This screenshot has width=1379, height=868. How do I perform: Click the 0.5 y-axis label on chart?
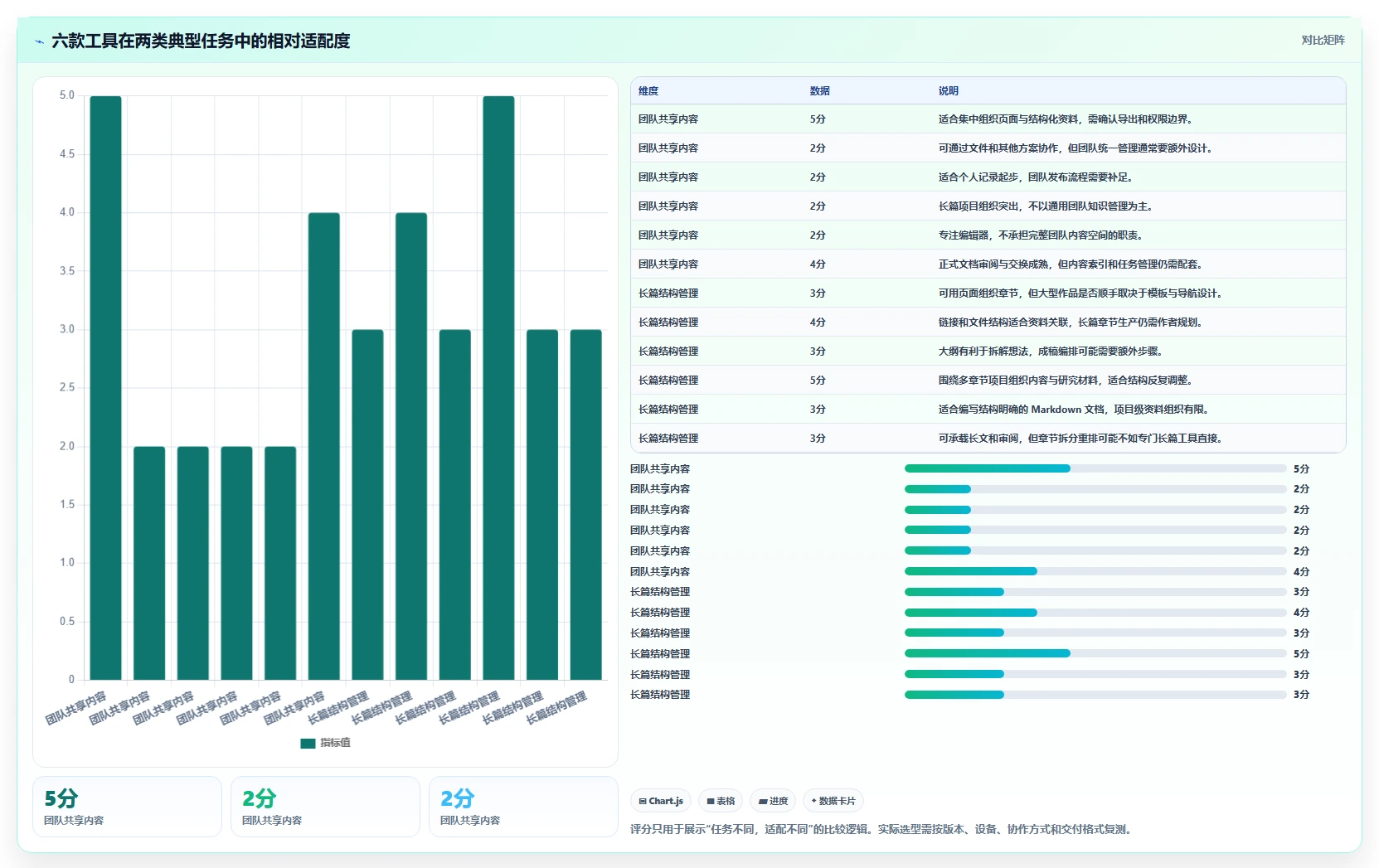[x=67, y=621]
